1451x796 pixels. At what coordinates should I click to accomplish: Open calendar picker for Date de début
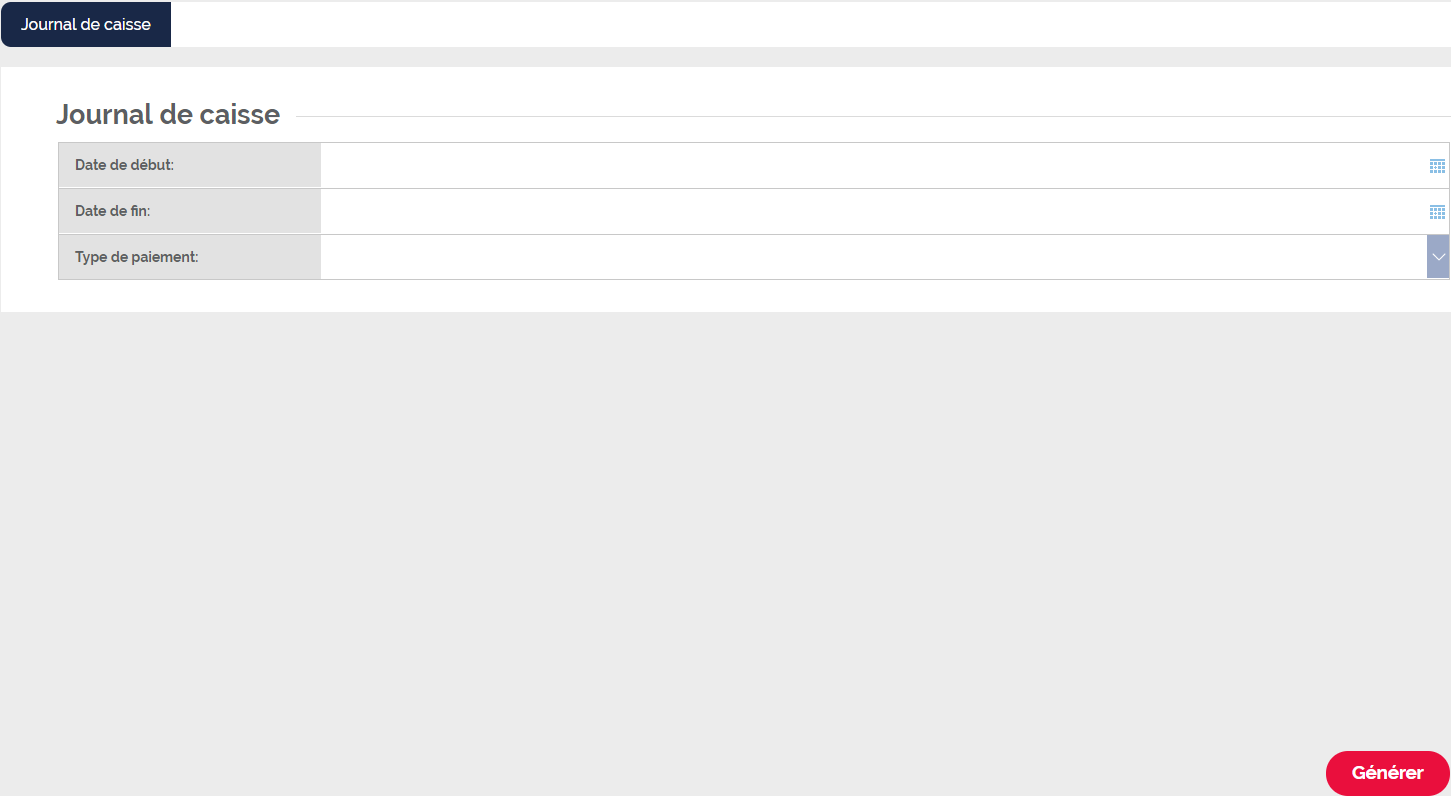coord(1437,166)
